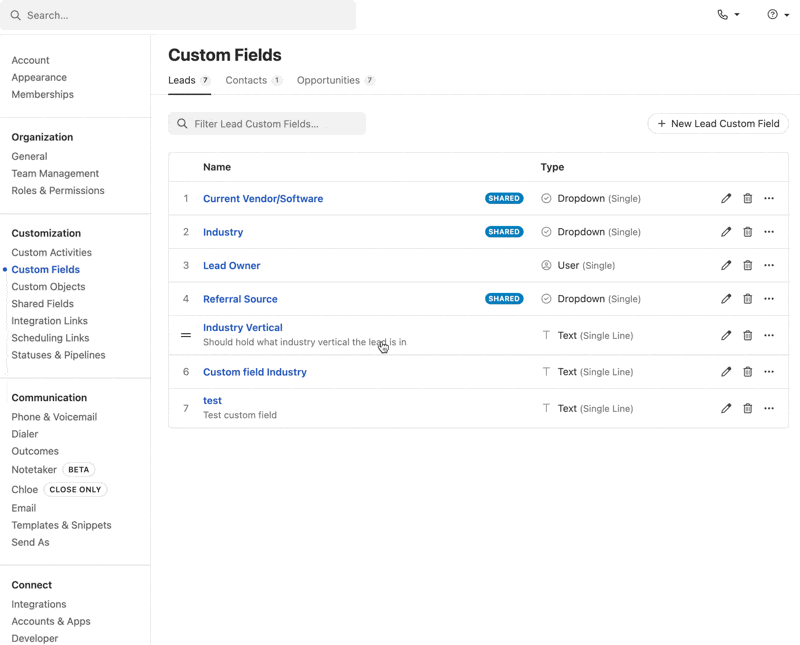Viewport: 800px width, 645px height.
Task: Open Templates & Snippets
Action: pos(61,525)
